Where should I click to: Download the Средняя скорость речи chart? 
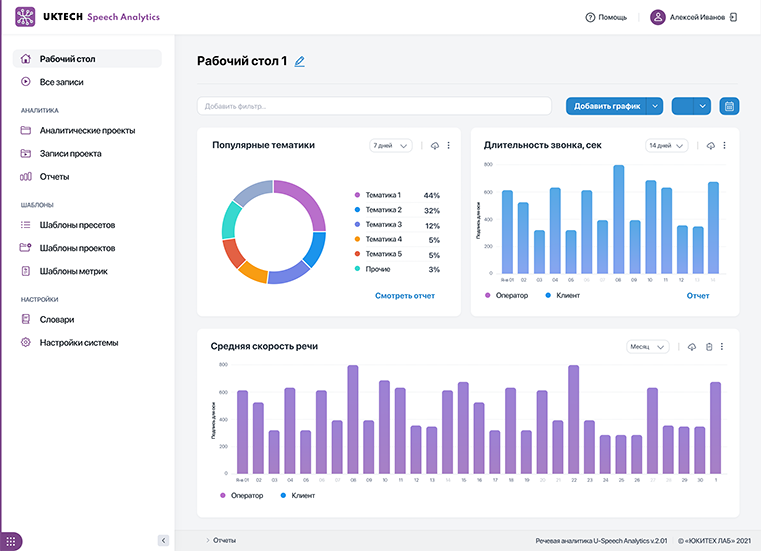[691, 347]
